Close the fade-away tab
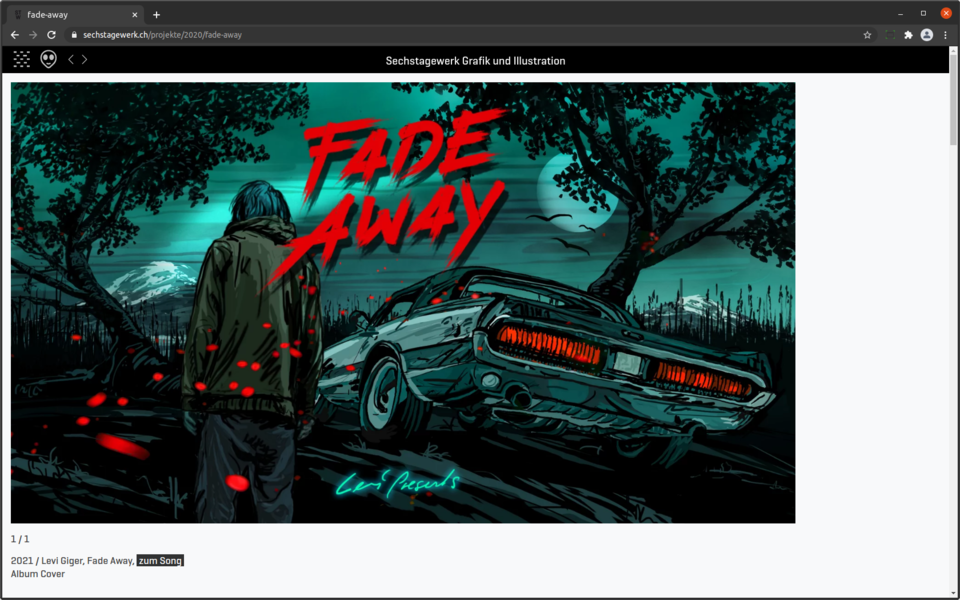Image resolution: width=960 pixels, height=600 pixels. 135,15
